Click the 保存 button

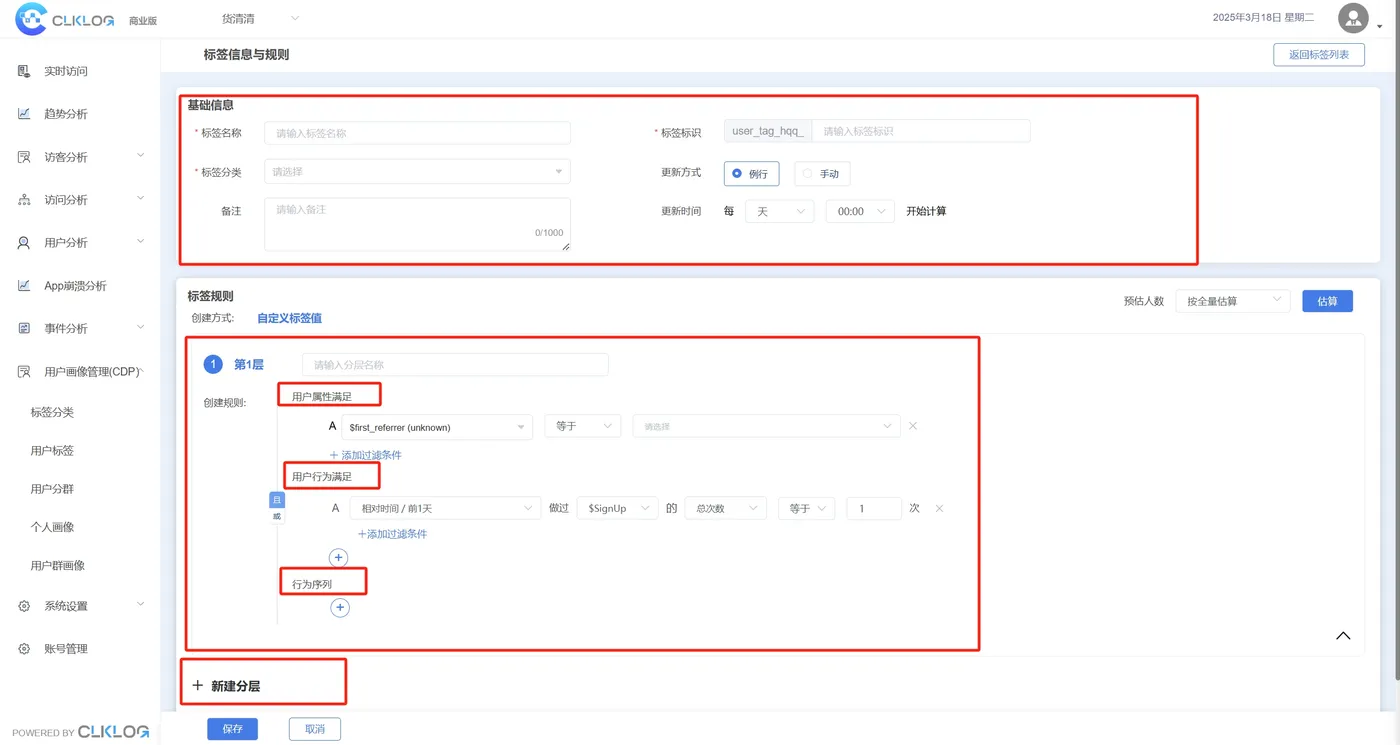coord(232,729)
